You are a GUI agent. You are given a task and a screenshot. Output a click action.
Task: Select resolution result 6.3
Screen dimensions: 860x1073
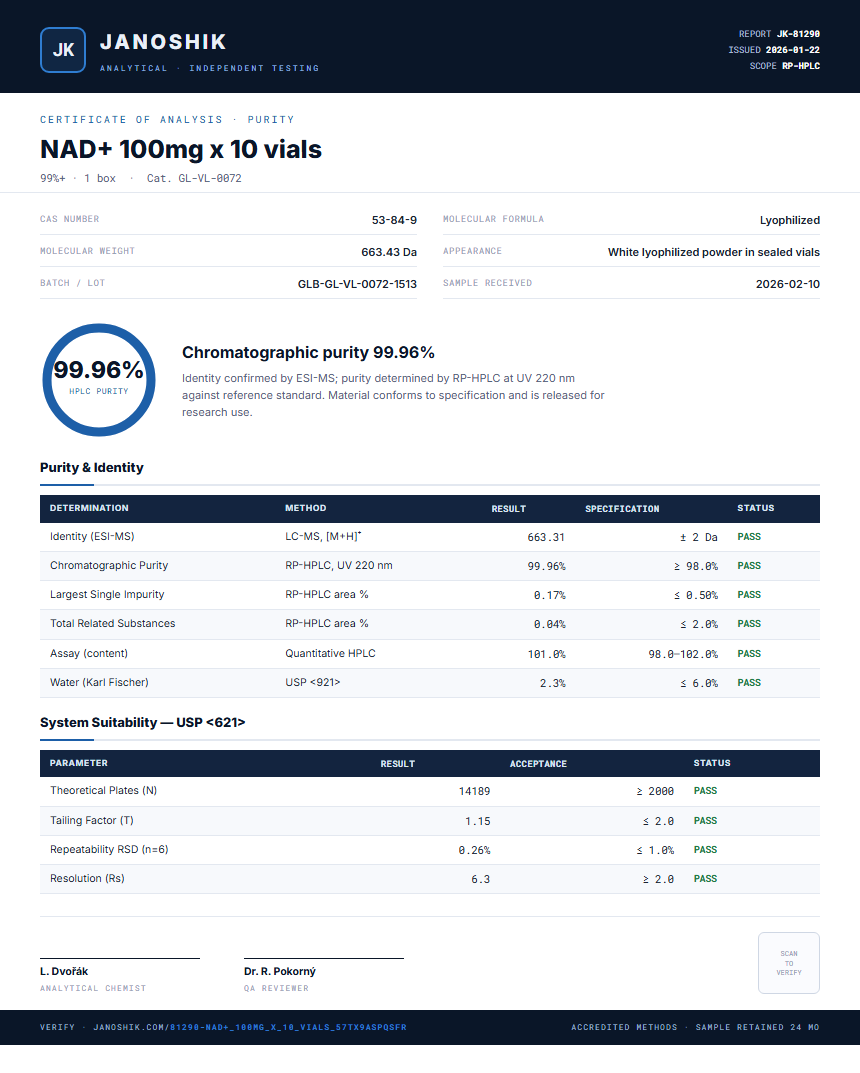(480, 879)
